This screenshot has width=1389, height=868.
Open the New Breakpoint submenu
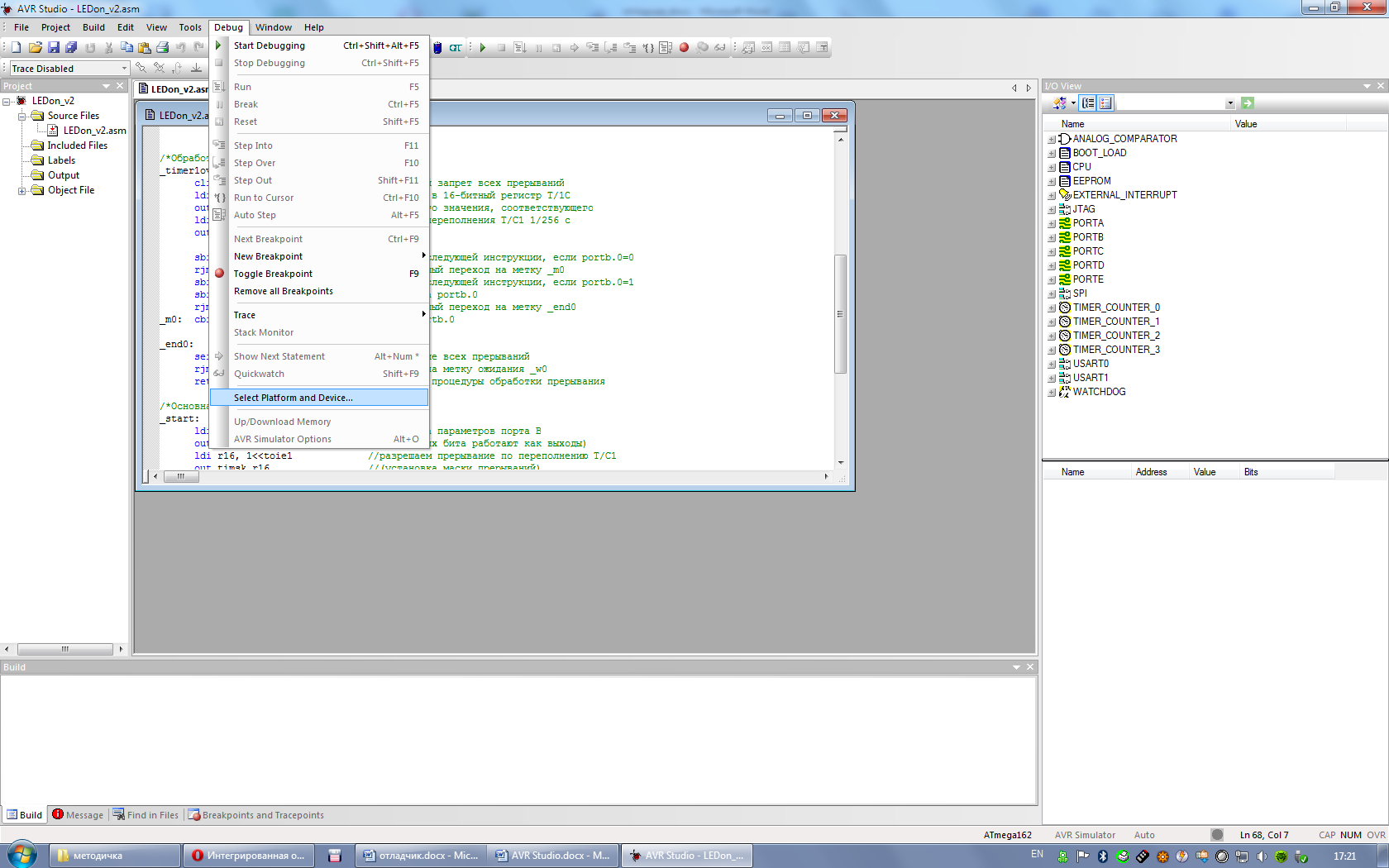(320, 256)
